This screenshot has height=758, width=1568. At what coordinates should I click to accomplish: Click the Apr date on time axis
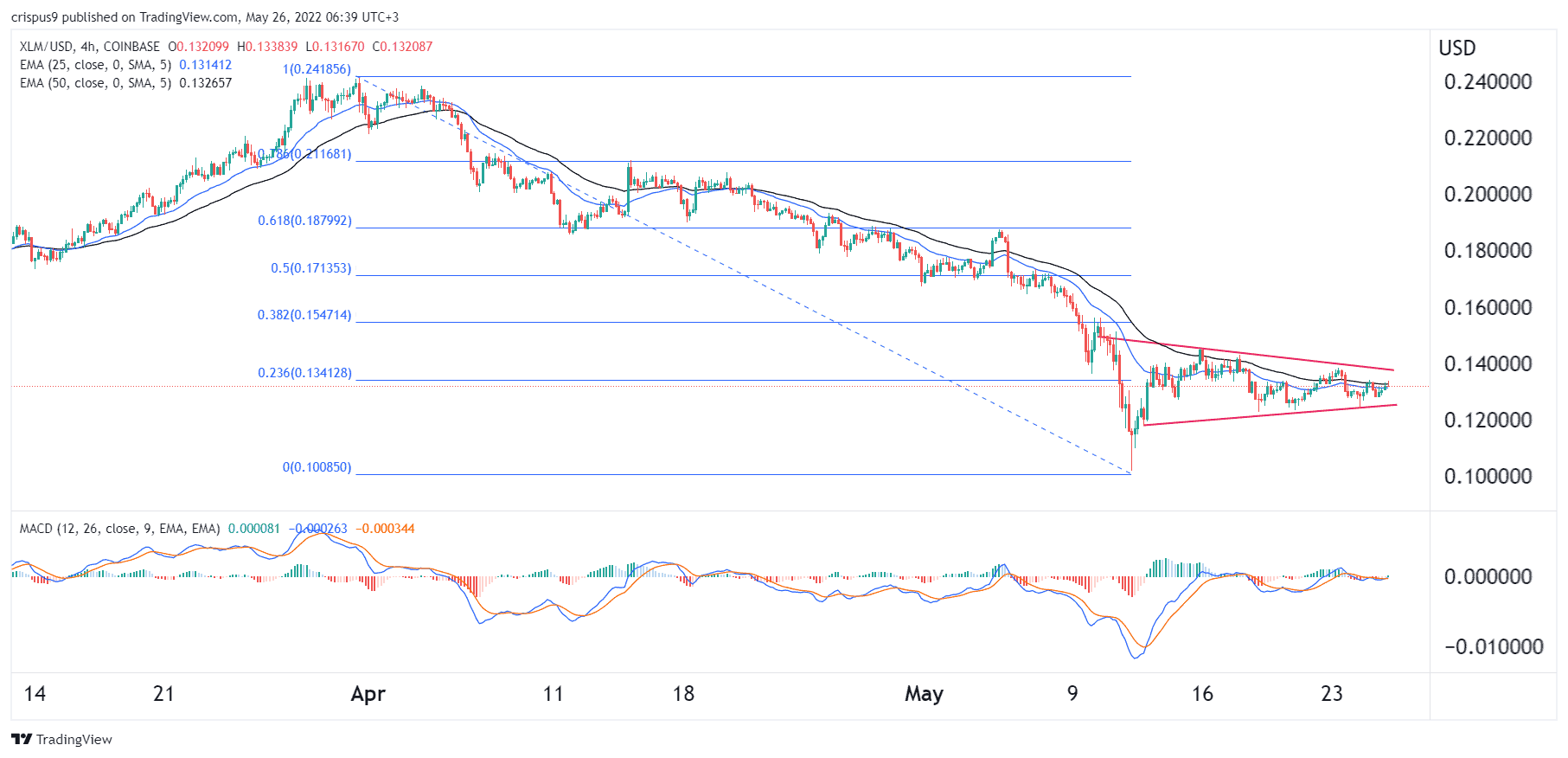click(x=368, y=694)
